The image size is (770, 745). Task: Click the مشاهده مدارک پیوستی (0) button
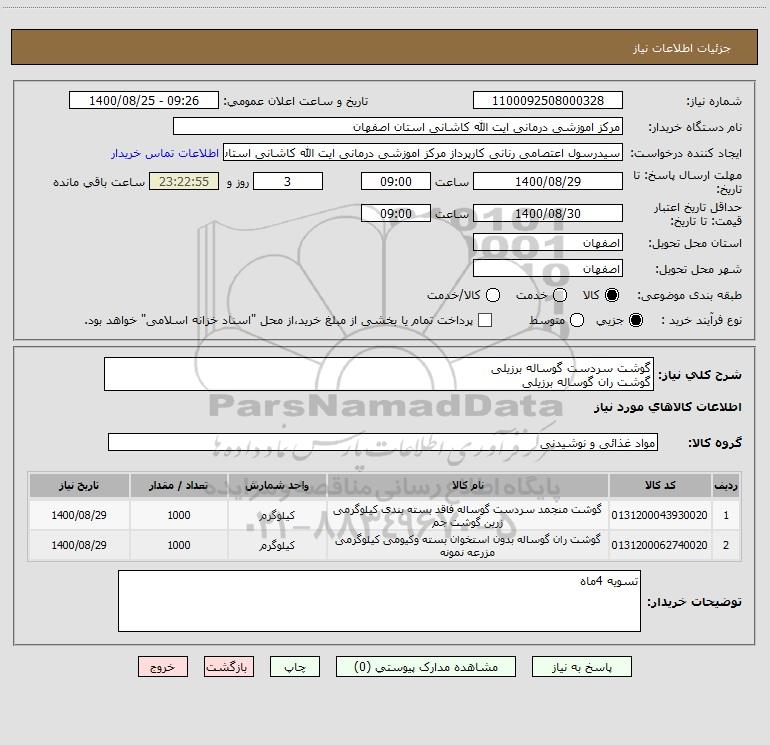(426, 667)
